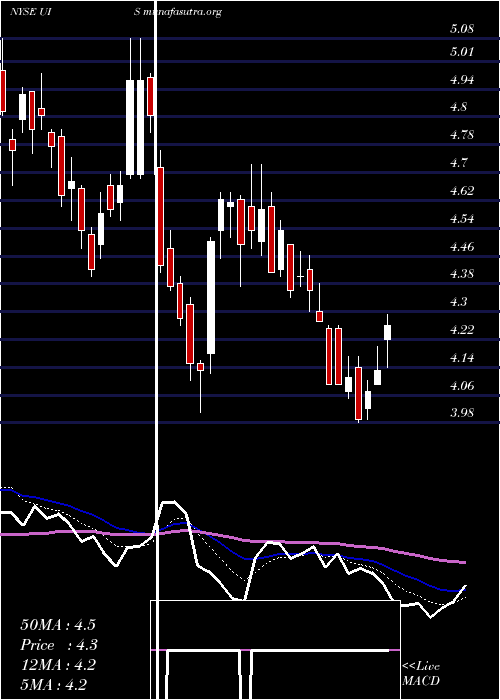The height and width of the screenshot is (700, 500).
Task: Select the 3.98 price axis label
Action: click(x=462, y=412)
